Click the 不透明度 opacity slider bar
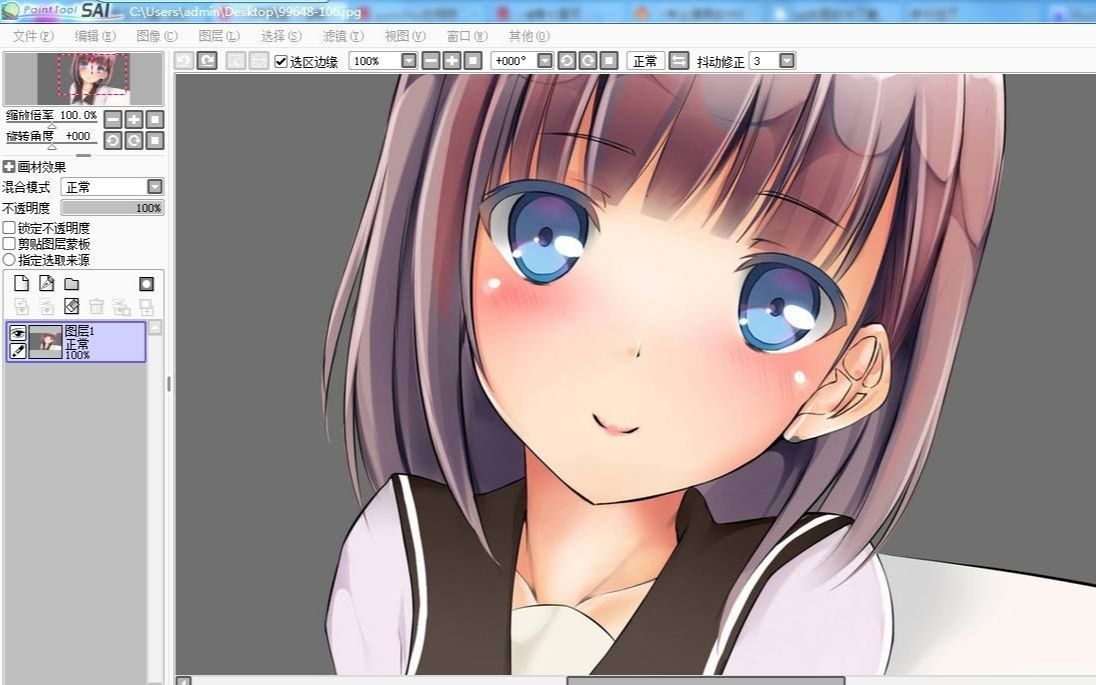Viewport: 1096px width, 685px height. (x=112, y=208)
